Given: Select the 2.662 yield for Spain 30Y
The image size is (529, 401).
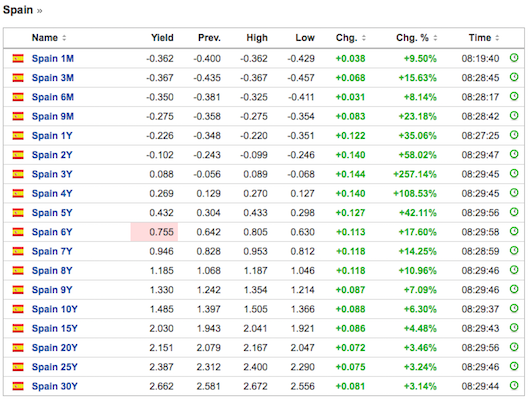Looking at the screenshot, I should pyautogui.click(x=161, y=386).
